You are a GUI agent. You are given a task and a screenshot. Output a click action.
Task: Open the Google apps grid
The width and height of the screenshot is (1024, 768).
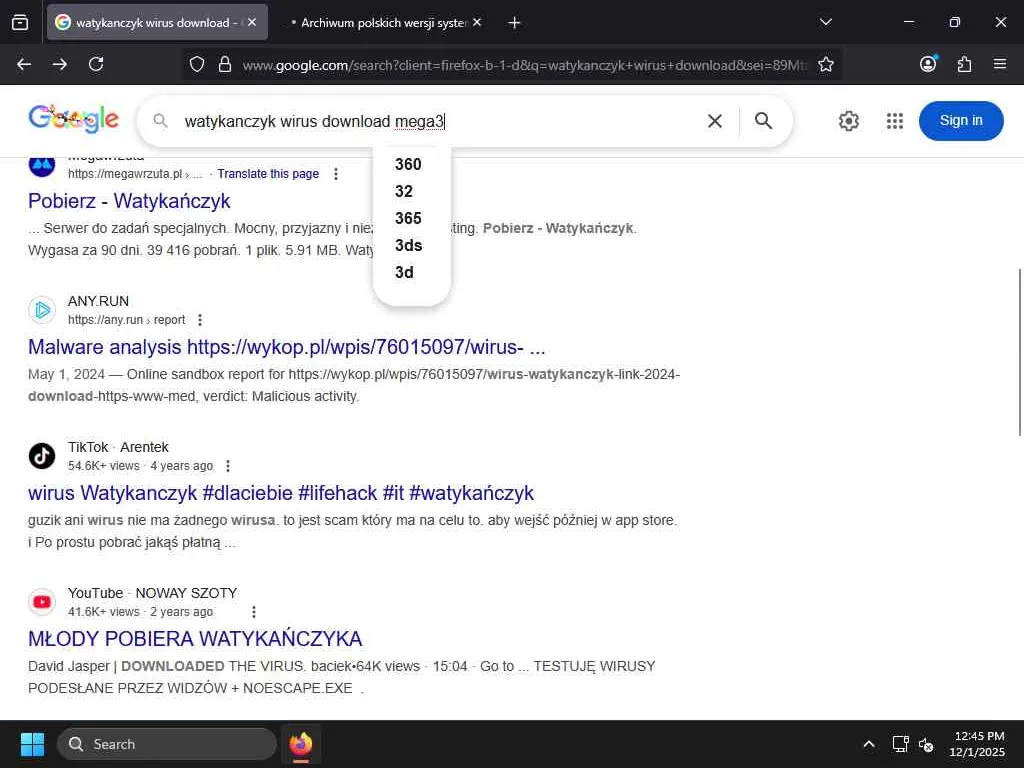pyautogui.click(x=895, y=121)
